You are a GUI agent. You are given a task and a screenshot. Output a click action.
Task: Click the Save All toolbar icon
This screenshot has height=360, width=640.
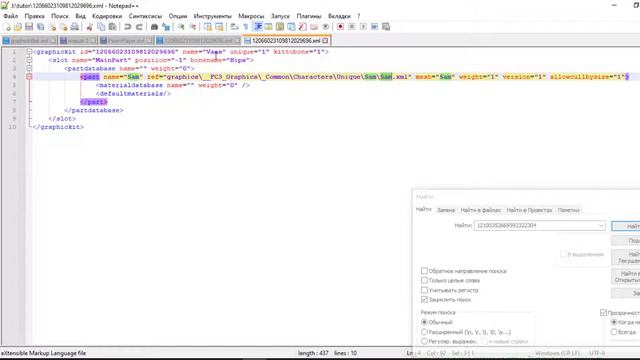40,27
